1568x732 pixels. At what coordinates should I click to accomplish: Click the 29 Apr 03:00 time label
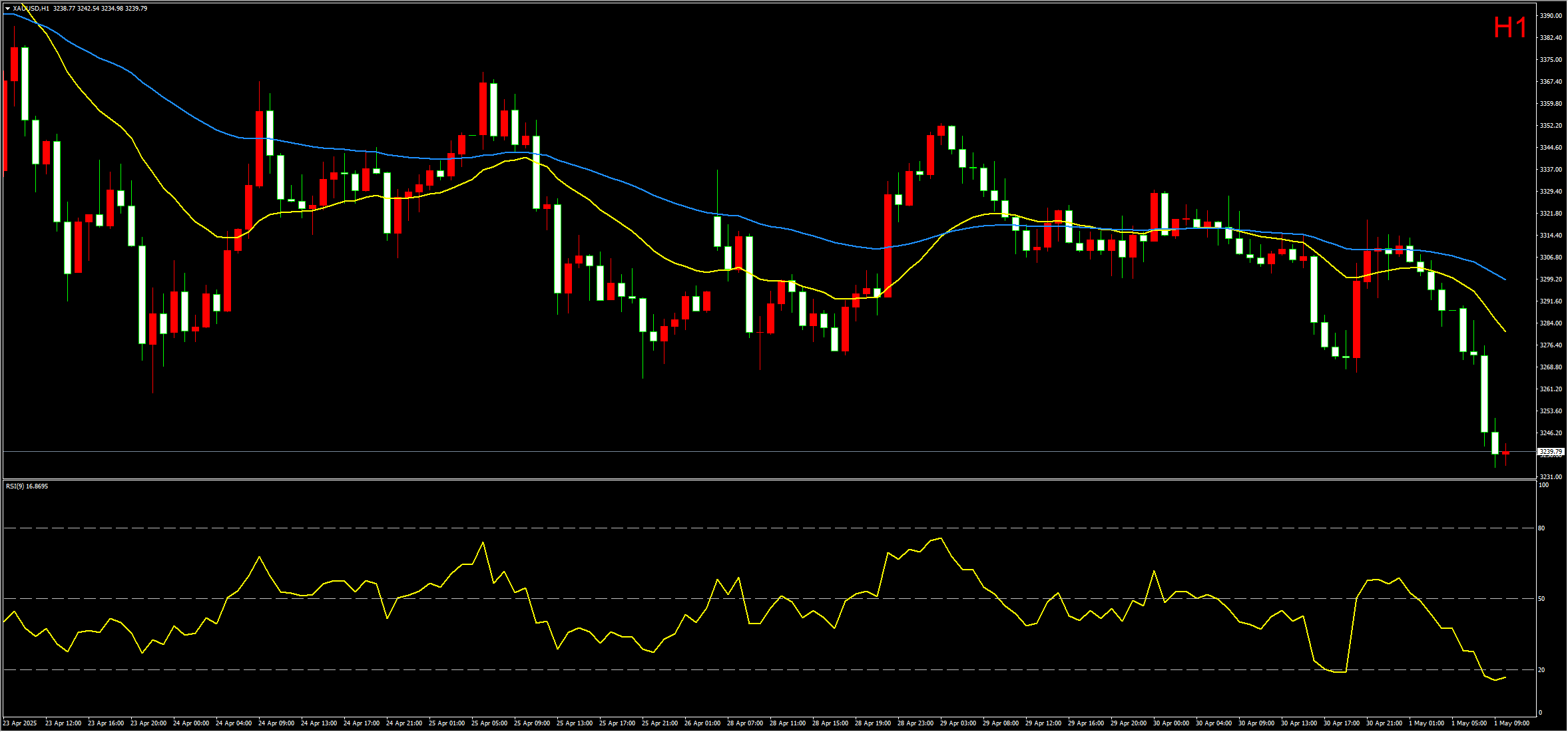coord(958,723)
